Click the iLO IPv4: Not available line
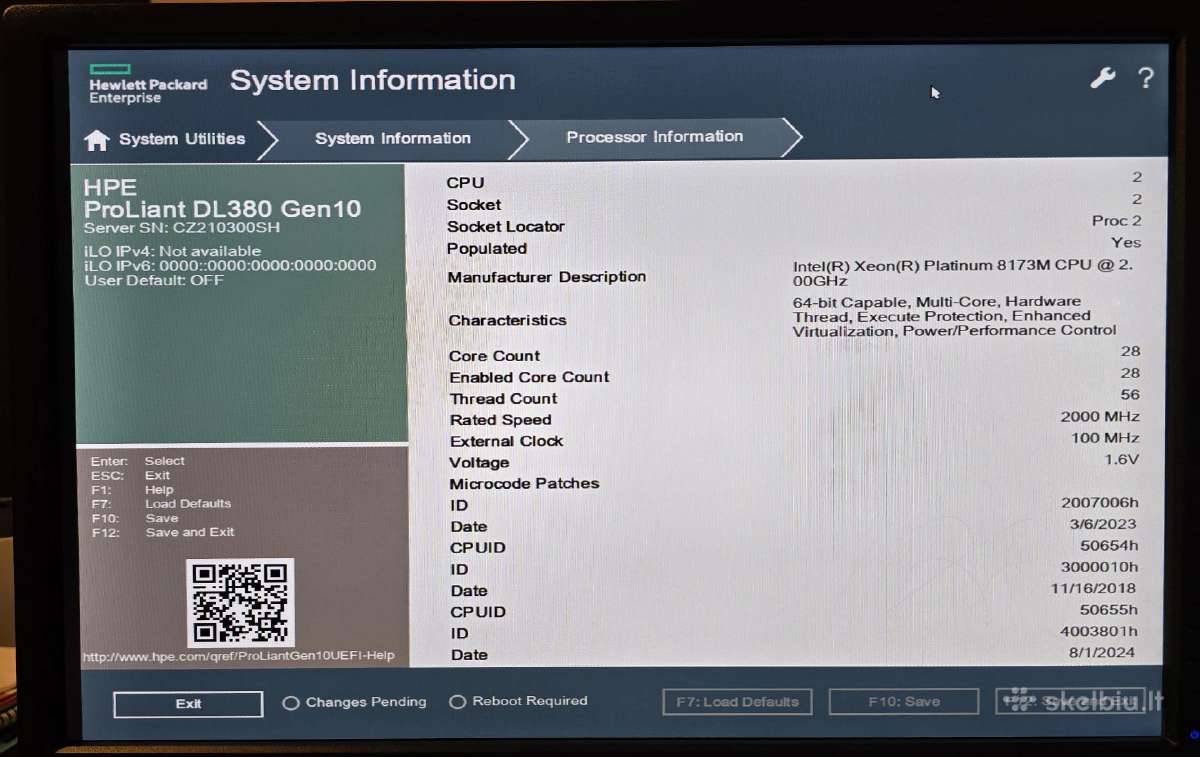 pos(172,251)
